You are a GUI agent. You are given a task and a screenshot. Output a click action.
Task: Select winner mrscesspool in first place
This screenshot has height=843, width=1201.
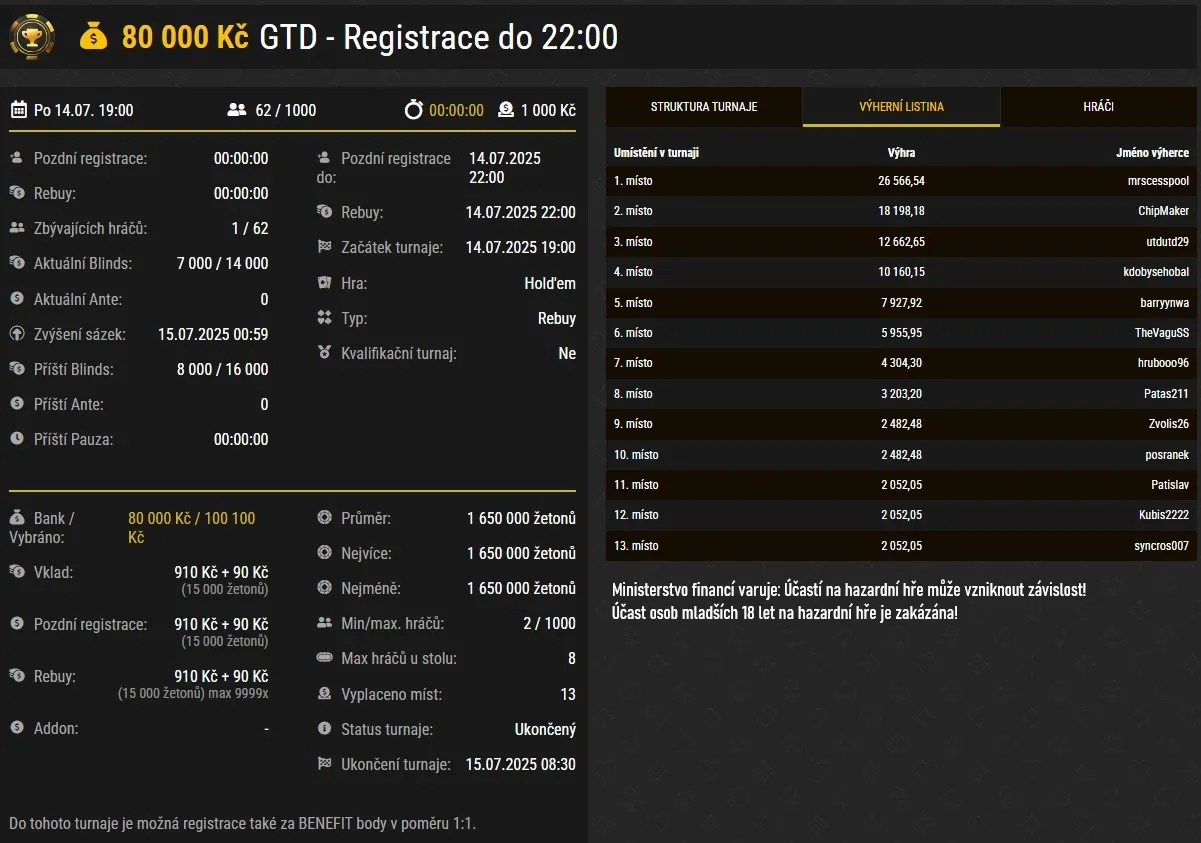(1156, 181)
